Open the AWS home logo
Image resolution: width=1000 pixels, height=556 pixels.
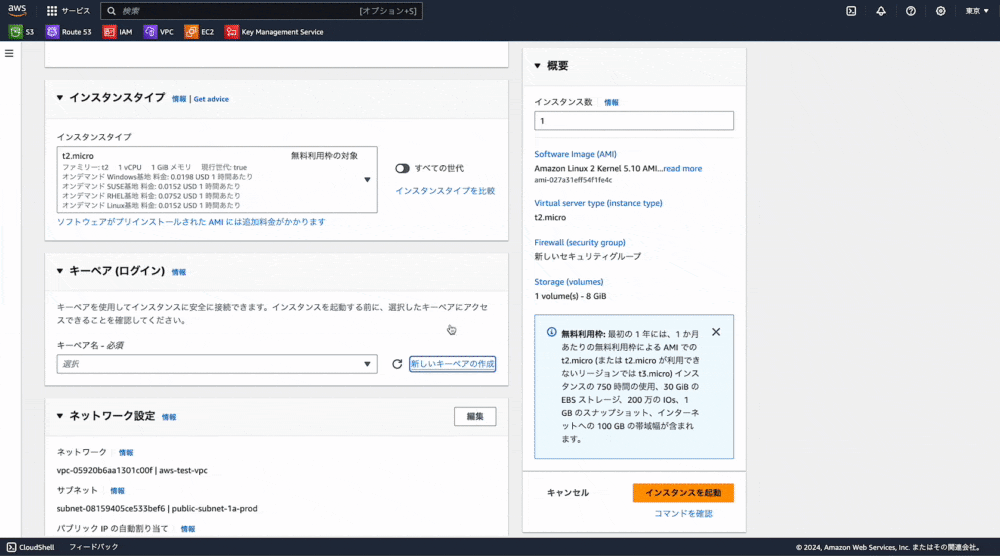coord(17,10)
